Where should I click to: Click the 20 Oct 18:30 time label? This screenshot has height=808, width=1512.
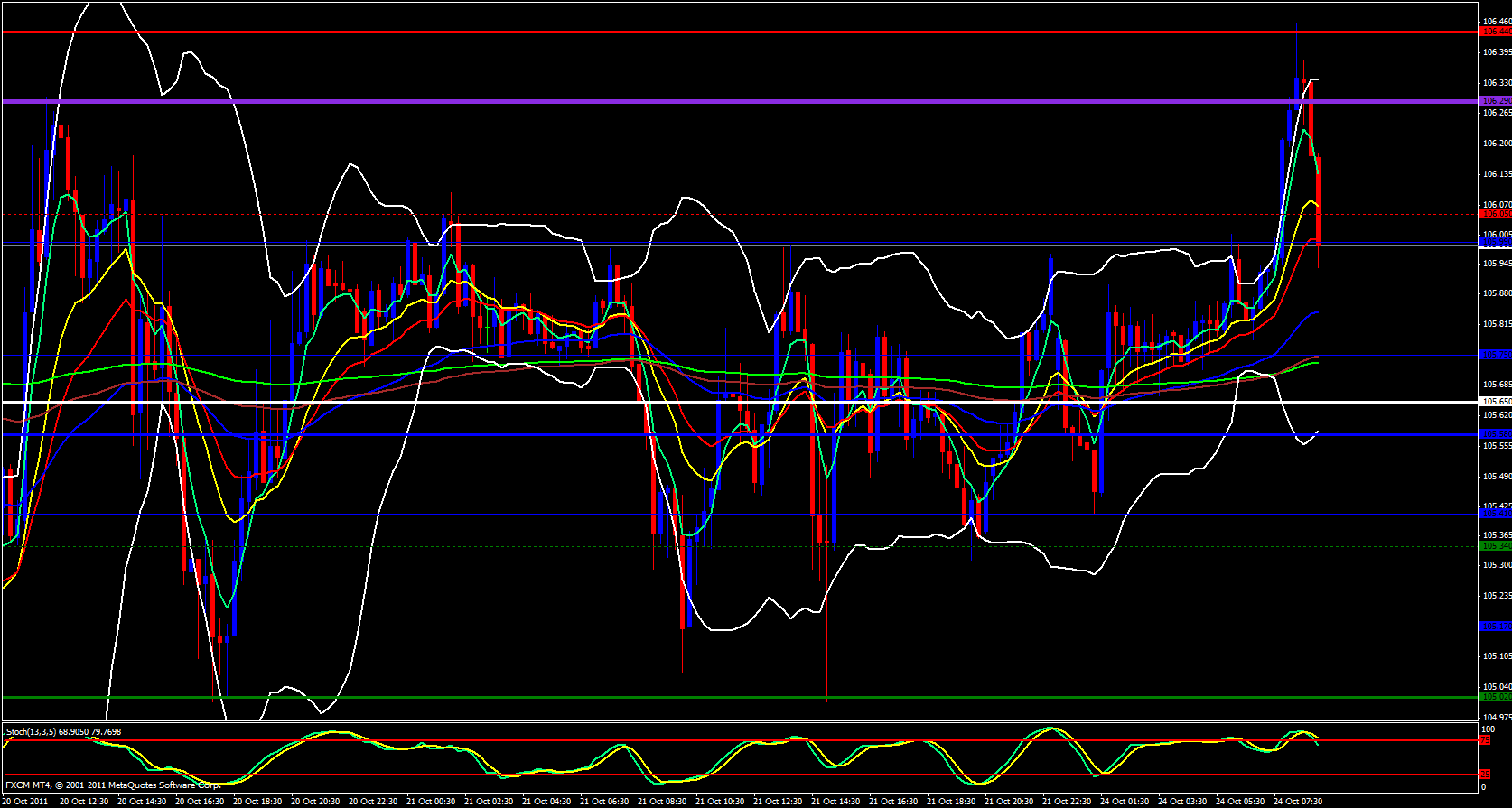coord(257,801)
